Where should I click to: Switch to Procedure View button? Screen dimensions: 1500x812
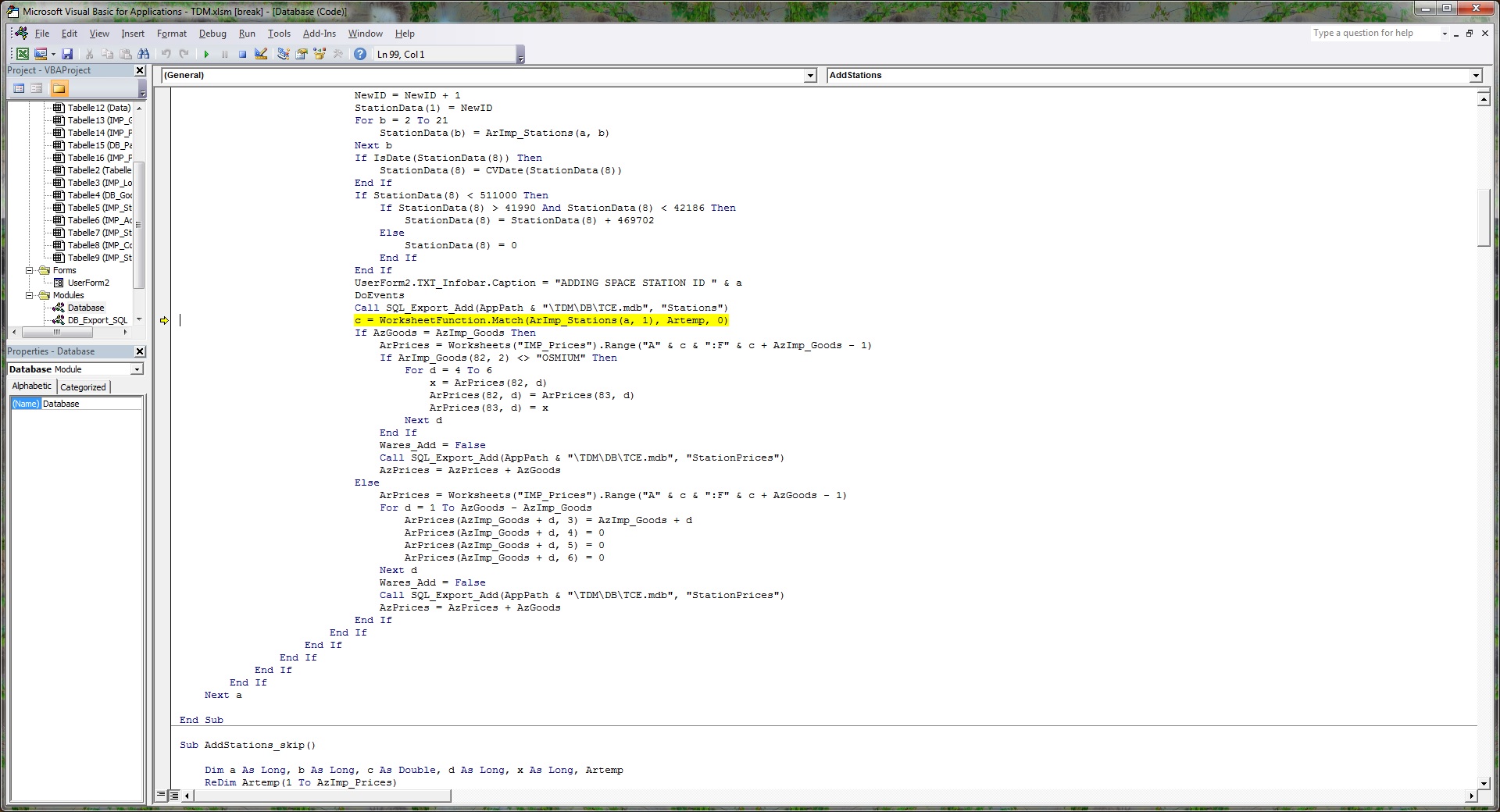[x=161, y=796]
